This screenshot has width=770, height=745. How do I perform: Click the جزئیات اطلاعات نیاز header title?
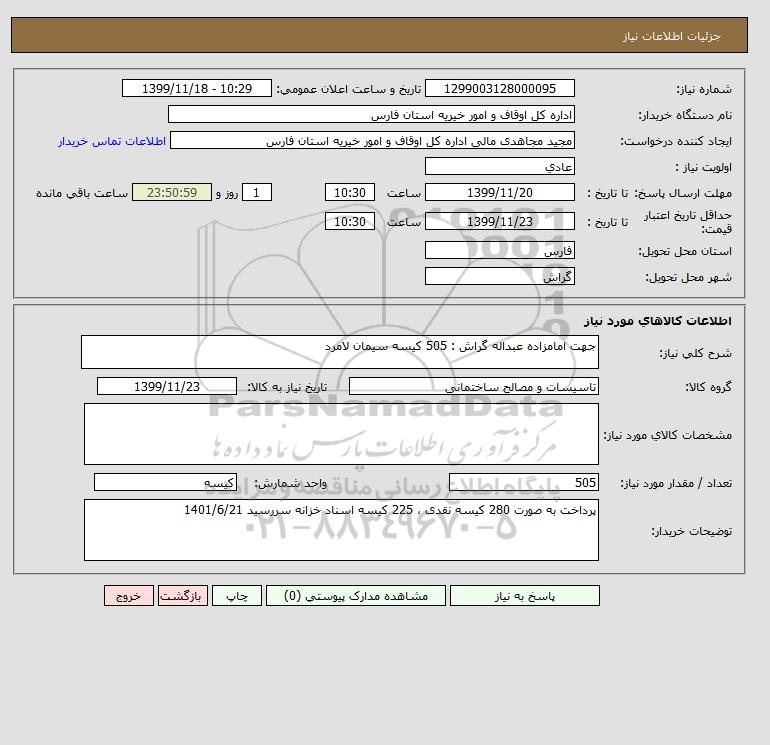[672, 37]
